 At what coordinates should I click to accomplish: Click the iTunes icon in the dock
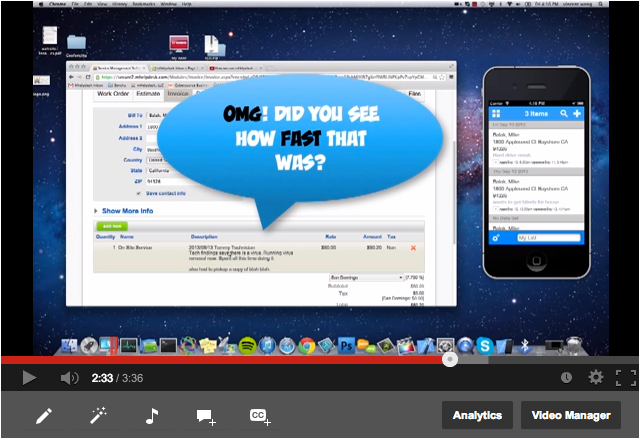[267, 346]
